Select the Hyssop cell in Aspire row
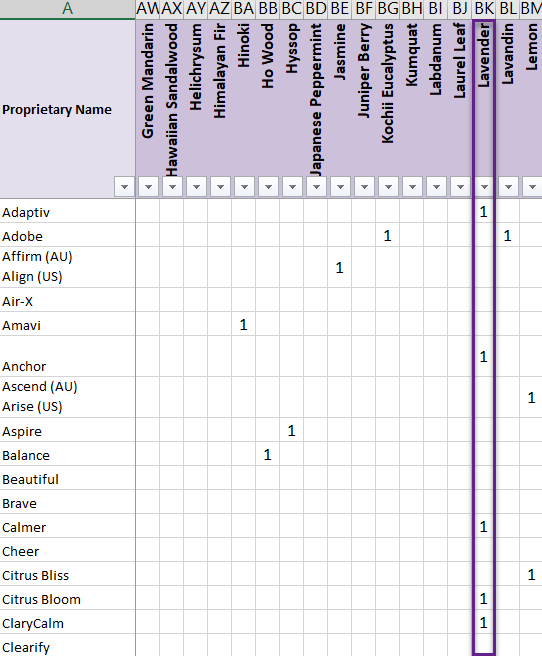The image size is (542, 656). [x=291, y=430]
